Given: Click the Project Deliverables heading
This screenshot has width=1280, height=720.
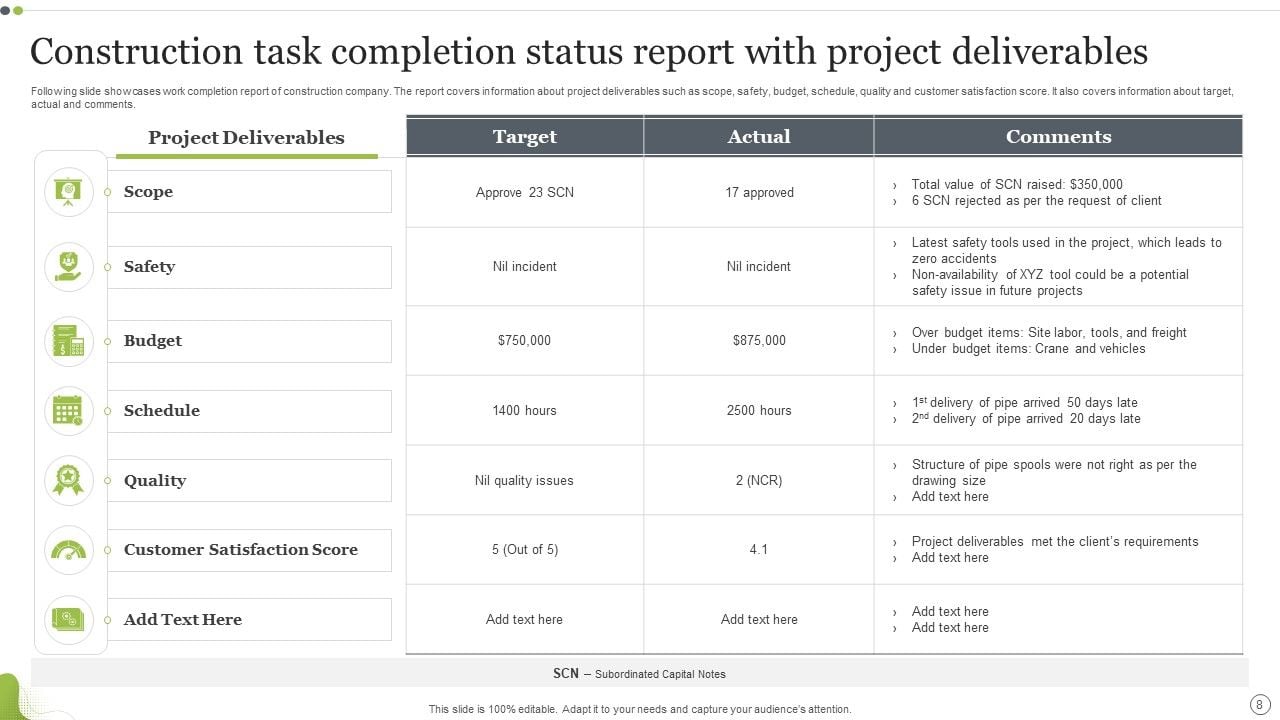Looking at the screenshot, I should 246,138.
